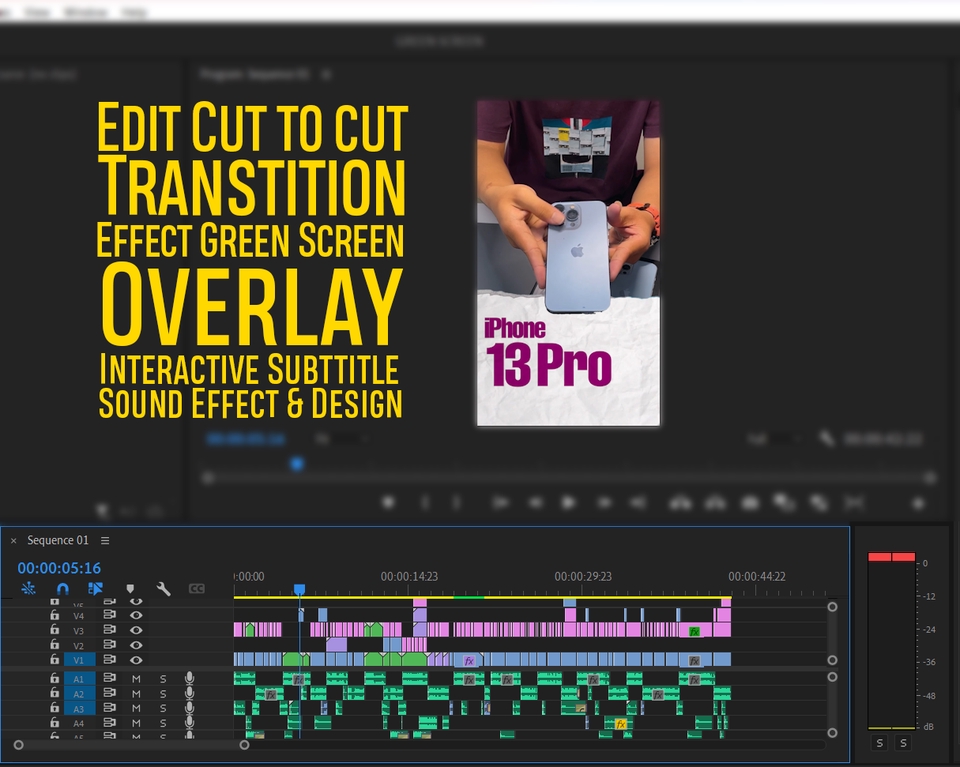Enable voice-over record on track A3

tap(190, 708)
